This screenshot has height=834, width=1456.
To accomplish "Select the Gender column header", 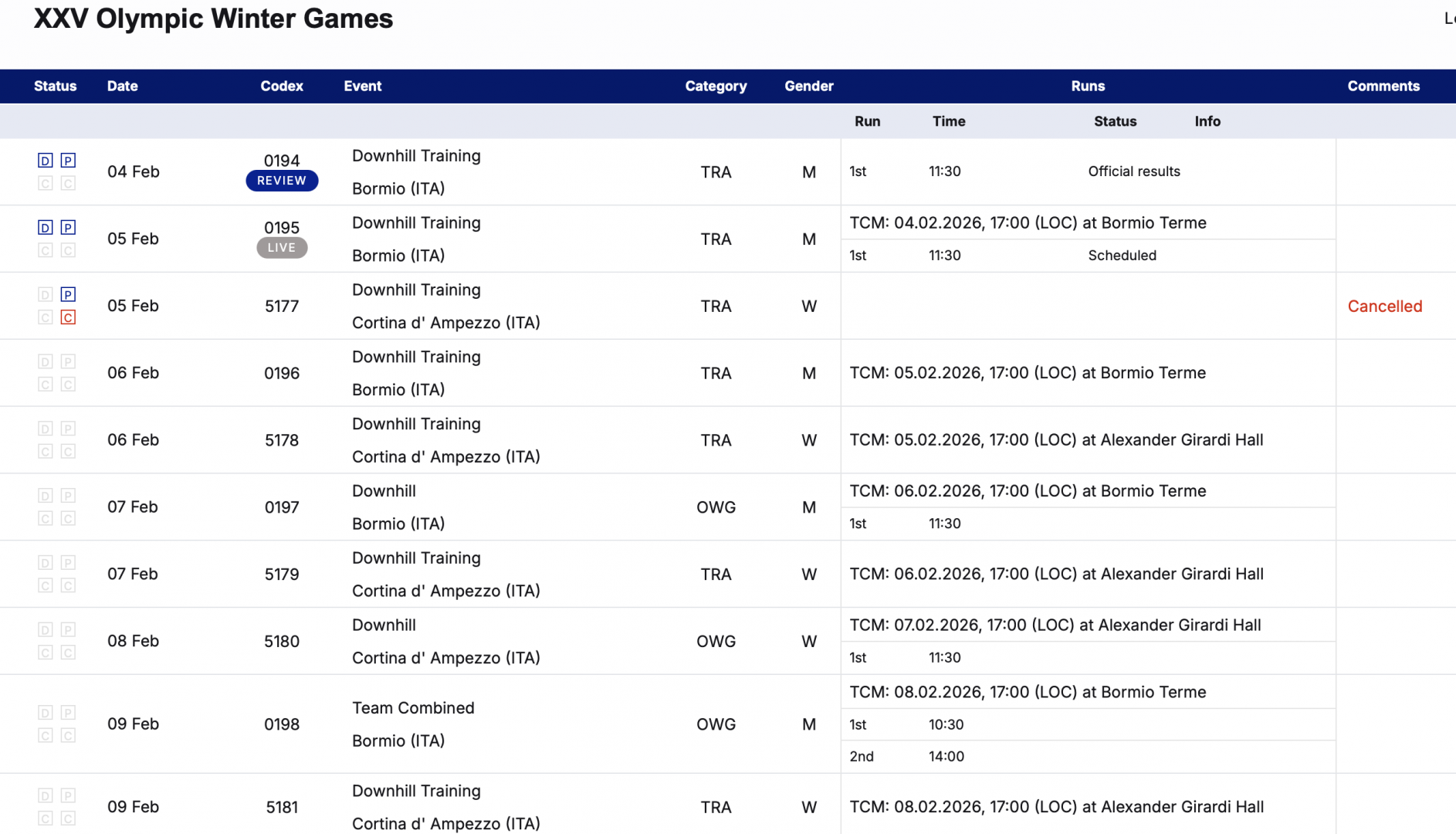I will (x=808, y=86).
